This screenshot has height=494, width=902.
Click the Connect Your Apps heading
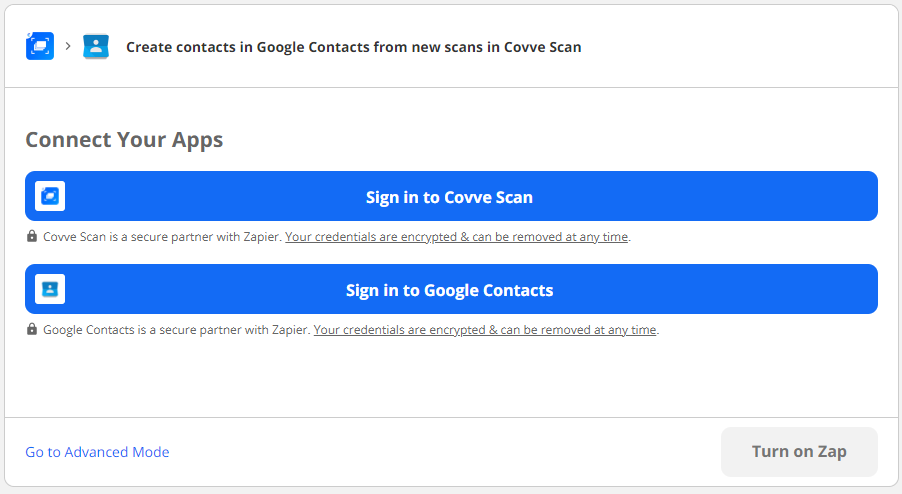(x=124, y=139)
